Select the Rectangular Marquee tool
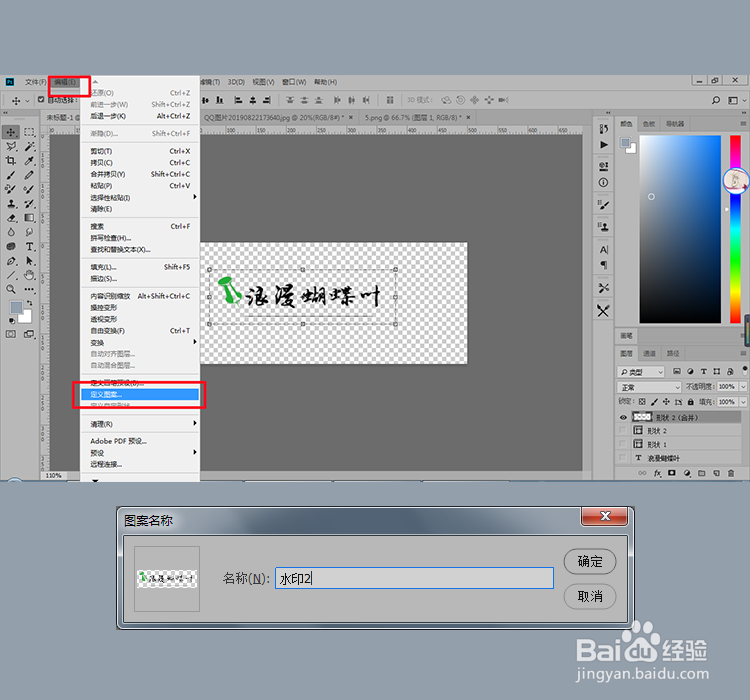 pos(29,132)
